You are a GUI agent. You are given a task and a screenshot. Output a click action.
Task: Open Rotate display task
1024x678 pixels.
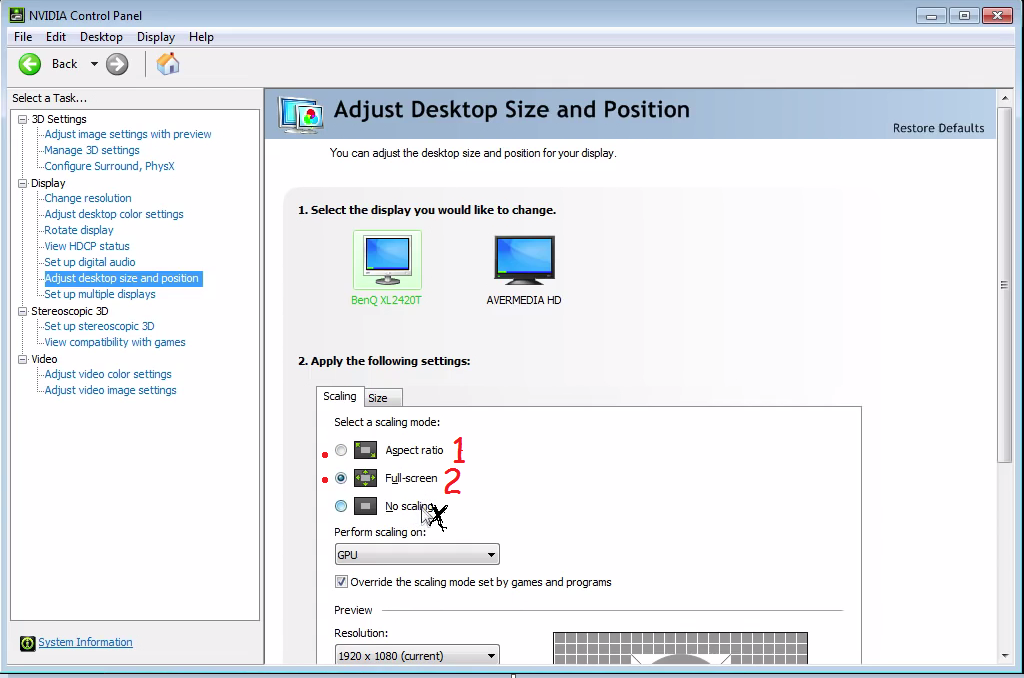coord(79,230)
